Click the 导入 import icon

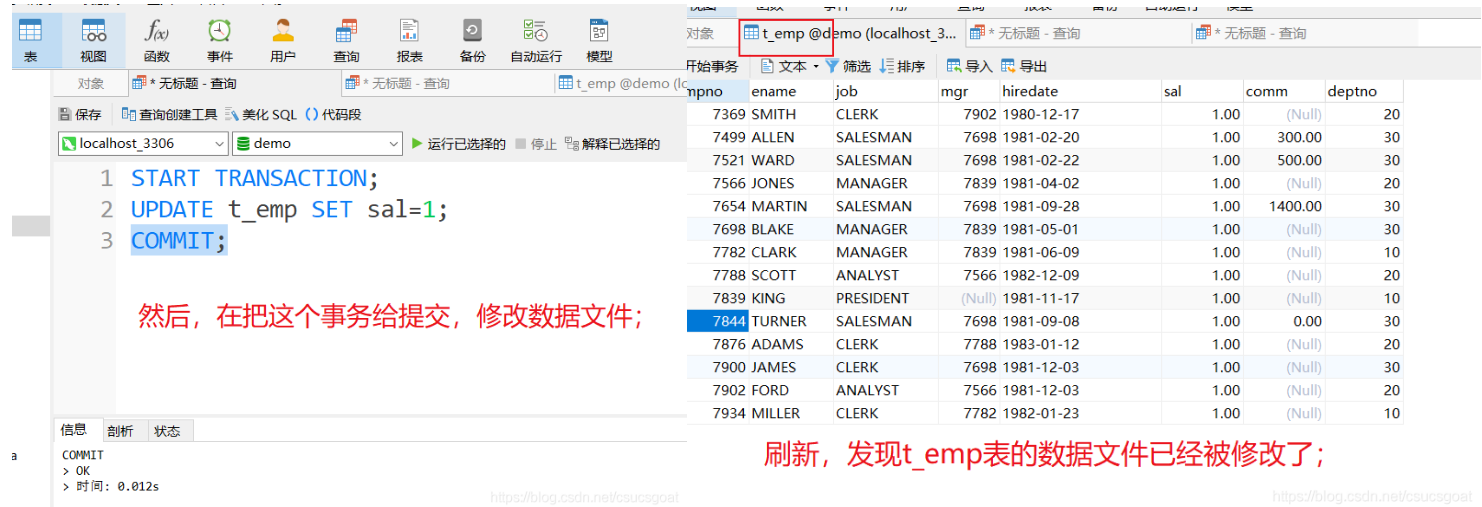pos(969,66)
